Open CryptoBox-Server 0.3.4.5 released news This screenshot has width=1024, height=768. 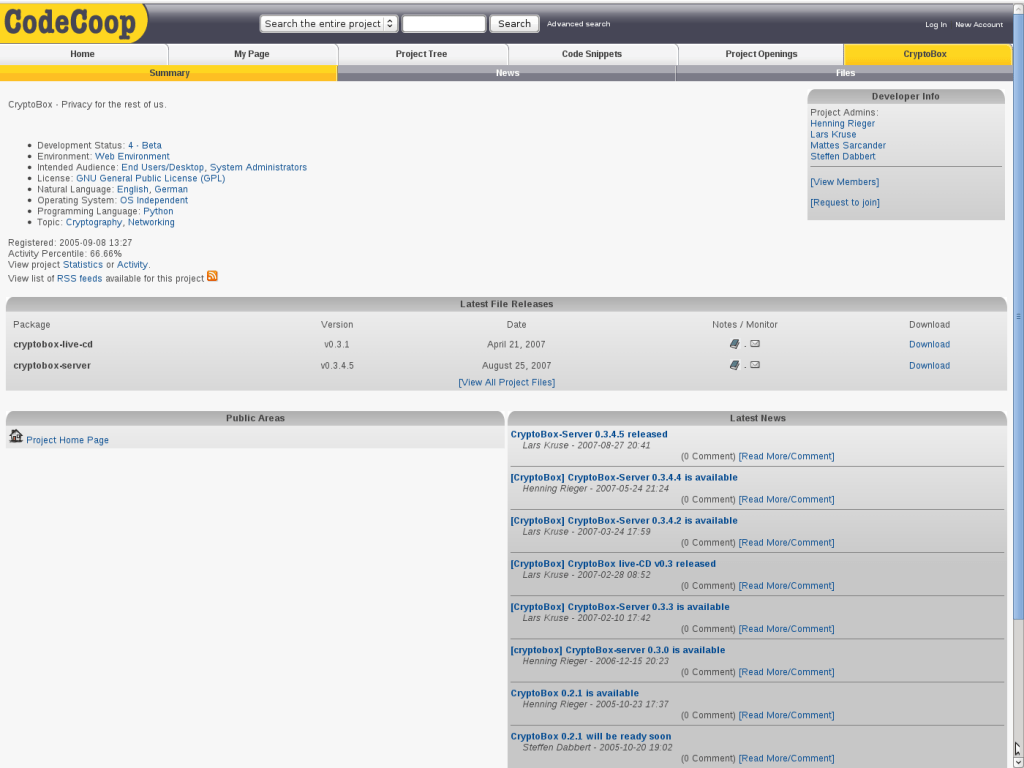[x=589, y=434]
